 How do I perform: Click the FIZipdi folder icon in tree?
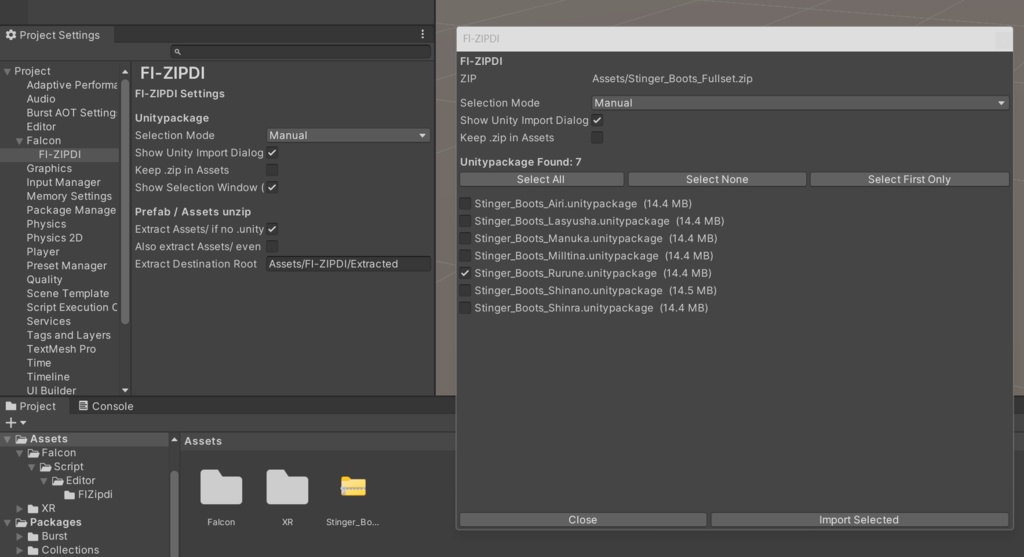(x=70, y=494)
